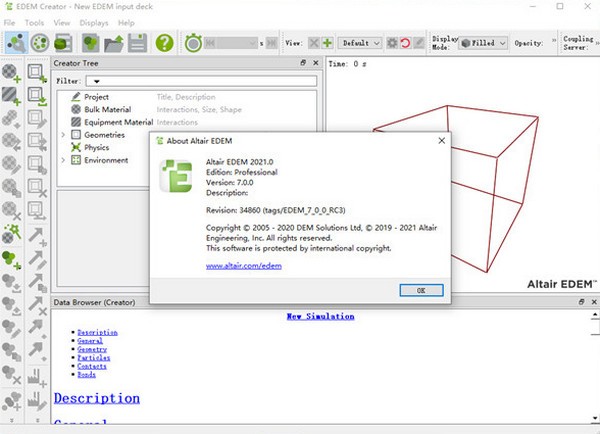Open the Displays menu

pos(94,21)
